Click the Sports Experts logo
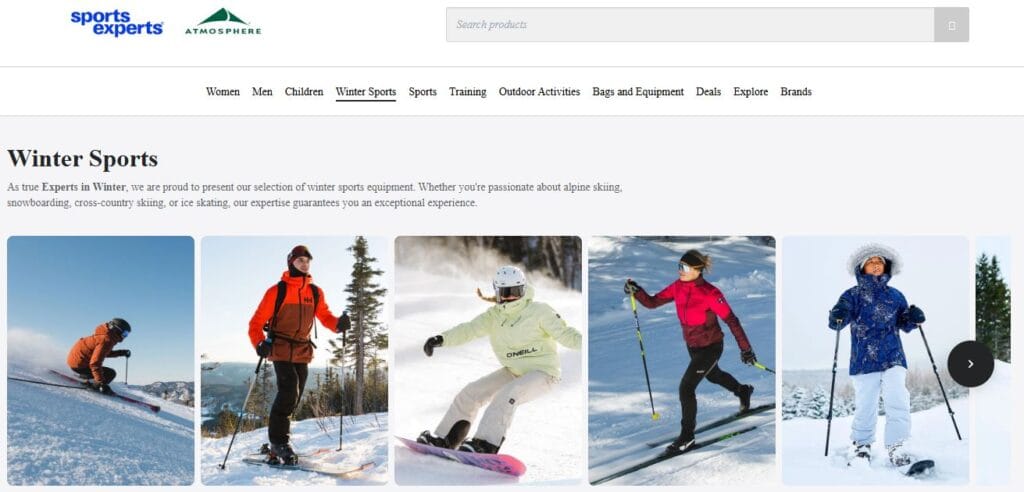The image size is (1024, 492). tap(117, 23)
